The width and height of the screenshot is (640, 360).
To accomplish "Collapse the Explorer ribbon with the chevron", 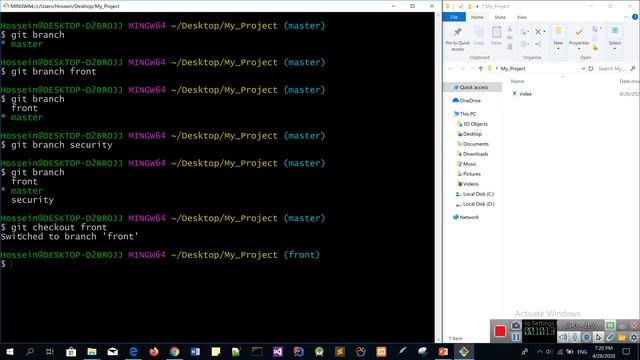I will click(626, 17).
